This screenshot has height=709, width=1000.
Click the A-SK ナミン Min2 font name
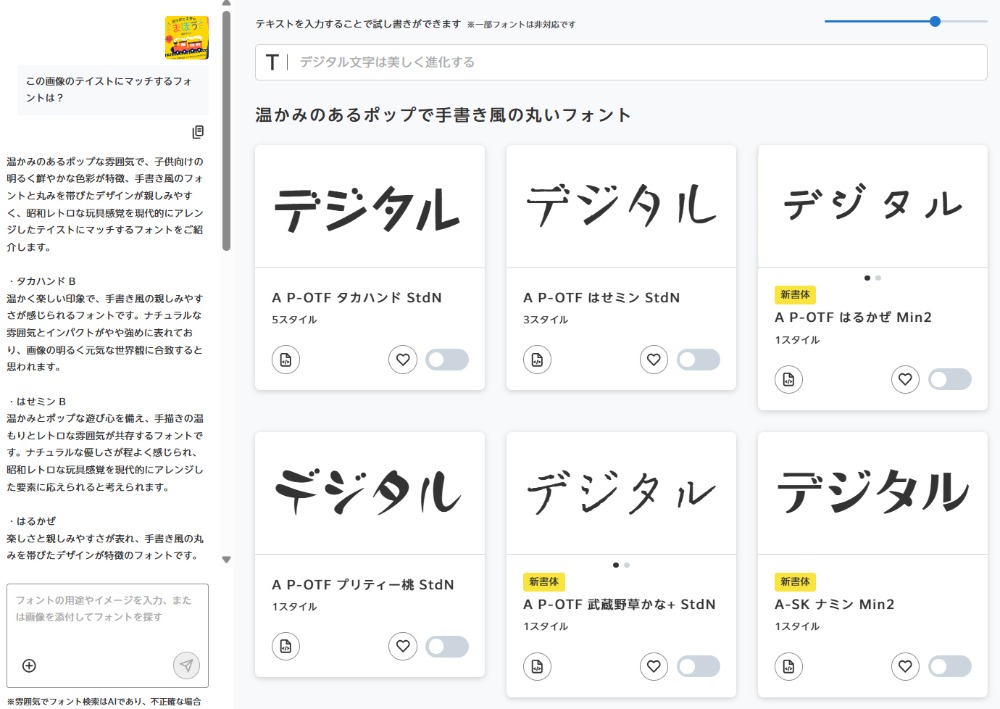(834, 604)
